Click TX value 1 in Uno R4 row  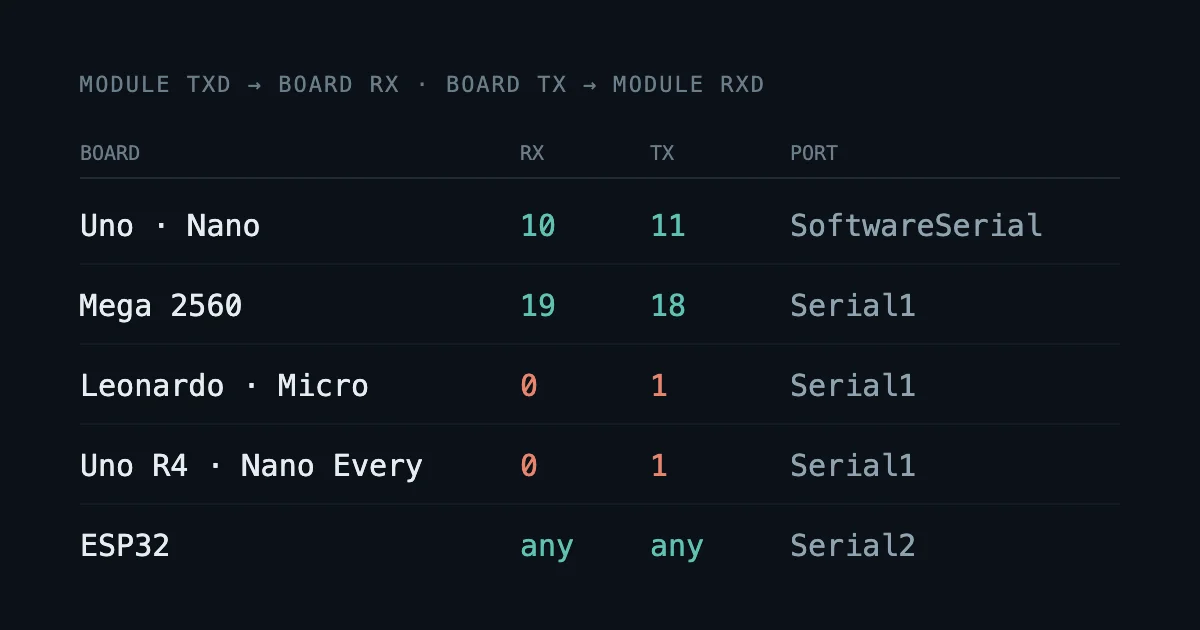tap(659, 465)
